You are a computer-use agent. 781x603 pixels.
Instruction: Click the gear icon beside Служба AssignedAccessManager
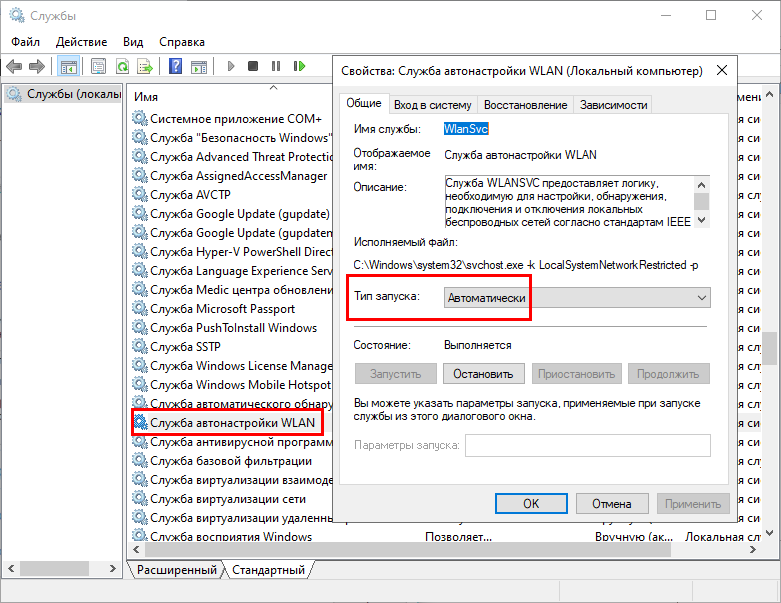(x=140, y=175)
